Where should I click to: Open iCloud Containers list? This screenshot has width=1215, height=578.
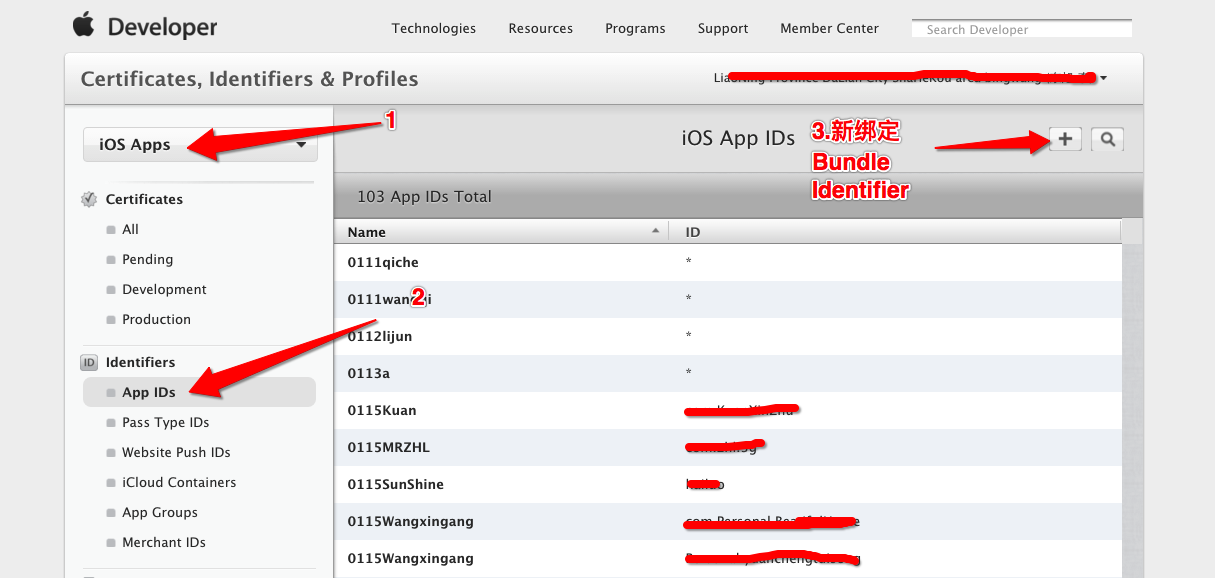pos(179,482)
